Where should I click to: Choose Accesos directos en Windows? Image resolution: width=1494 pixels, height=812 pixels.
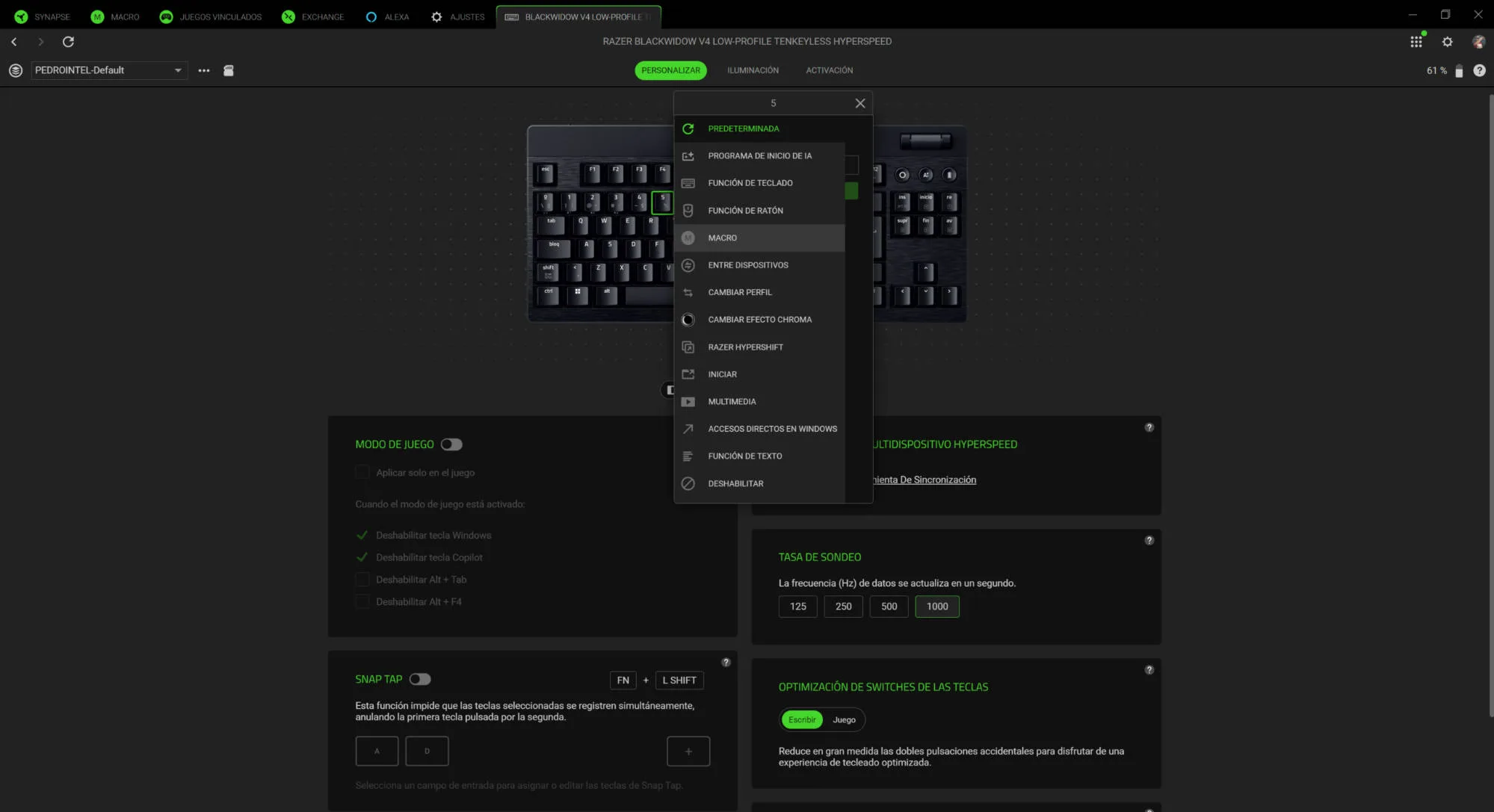point(759,429)
